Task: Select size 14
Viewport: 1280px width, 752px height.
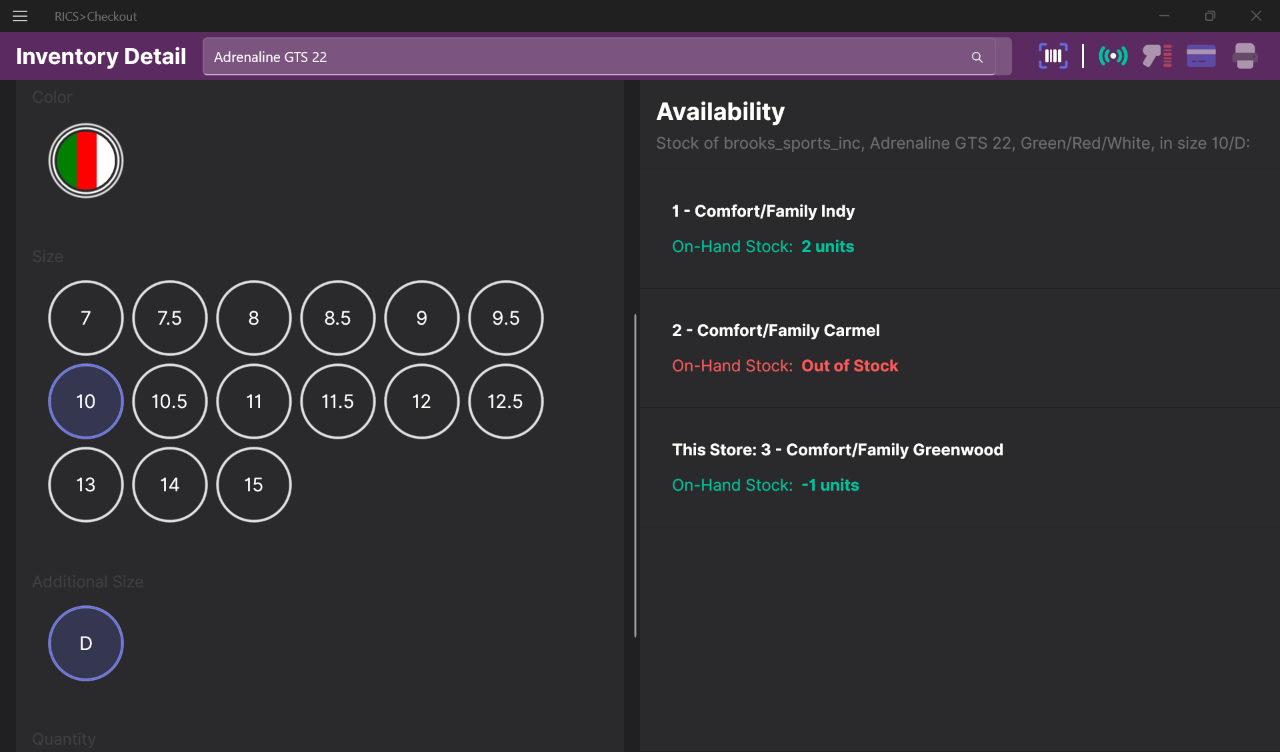Action: click(170, 485)
